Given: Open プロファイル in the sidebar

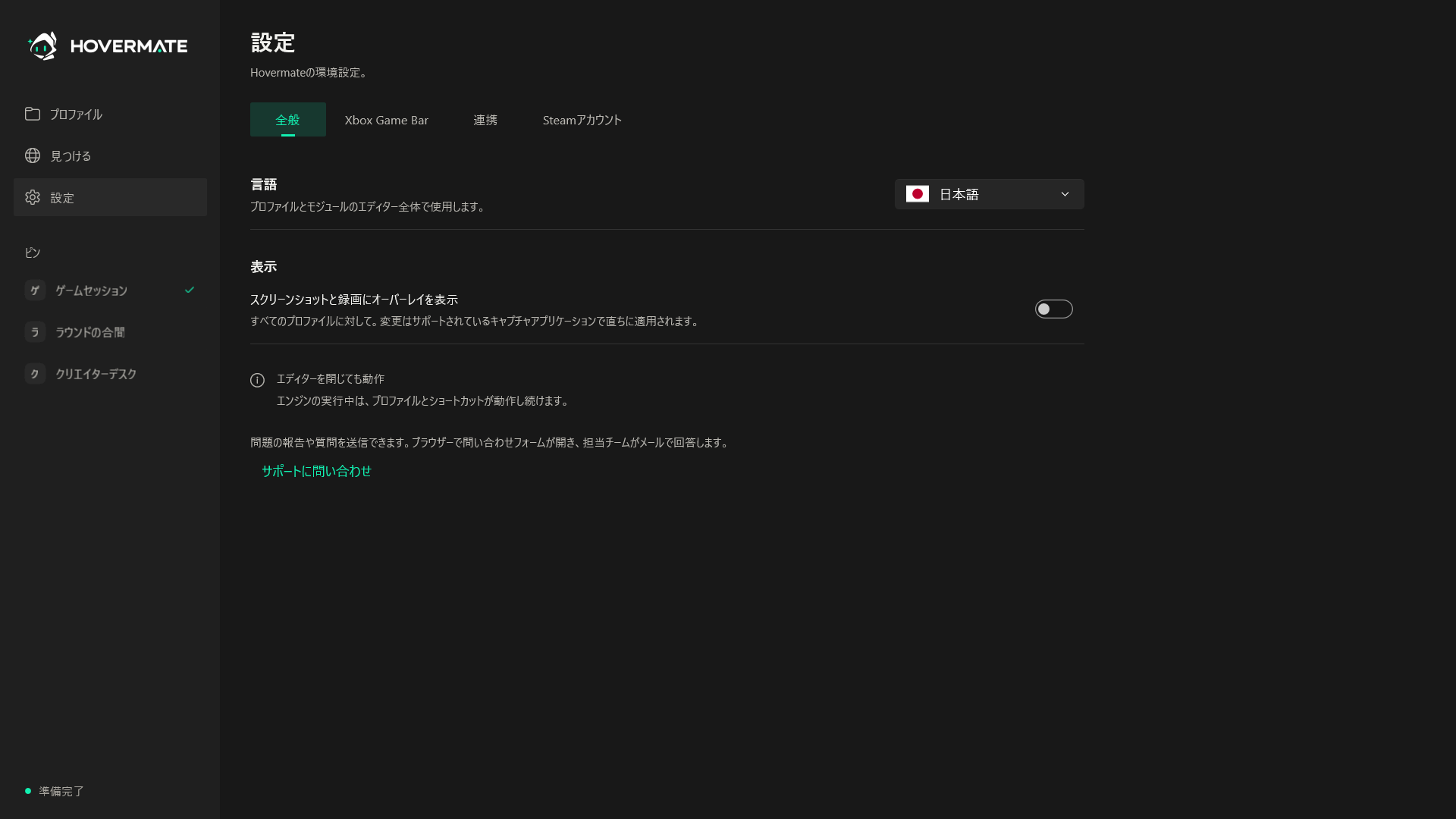Looking at the screenshot, I should pos(110,114).
